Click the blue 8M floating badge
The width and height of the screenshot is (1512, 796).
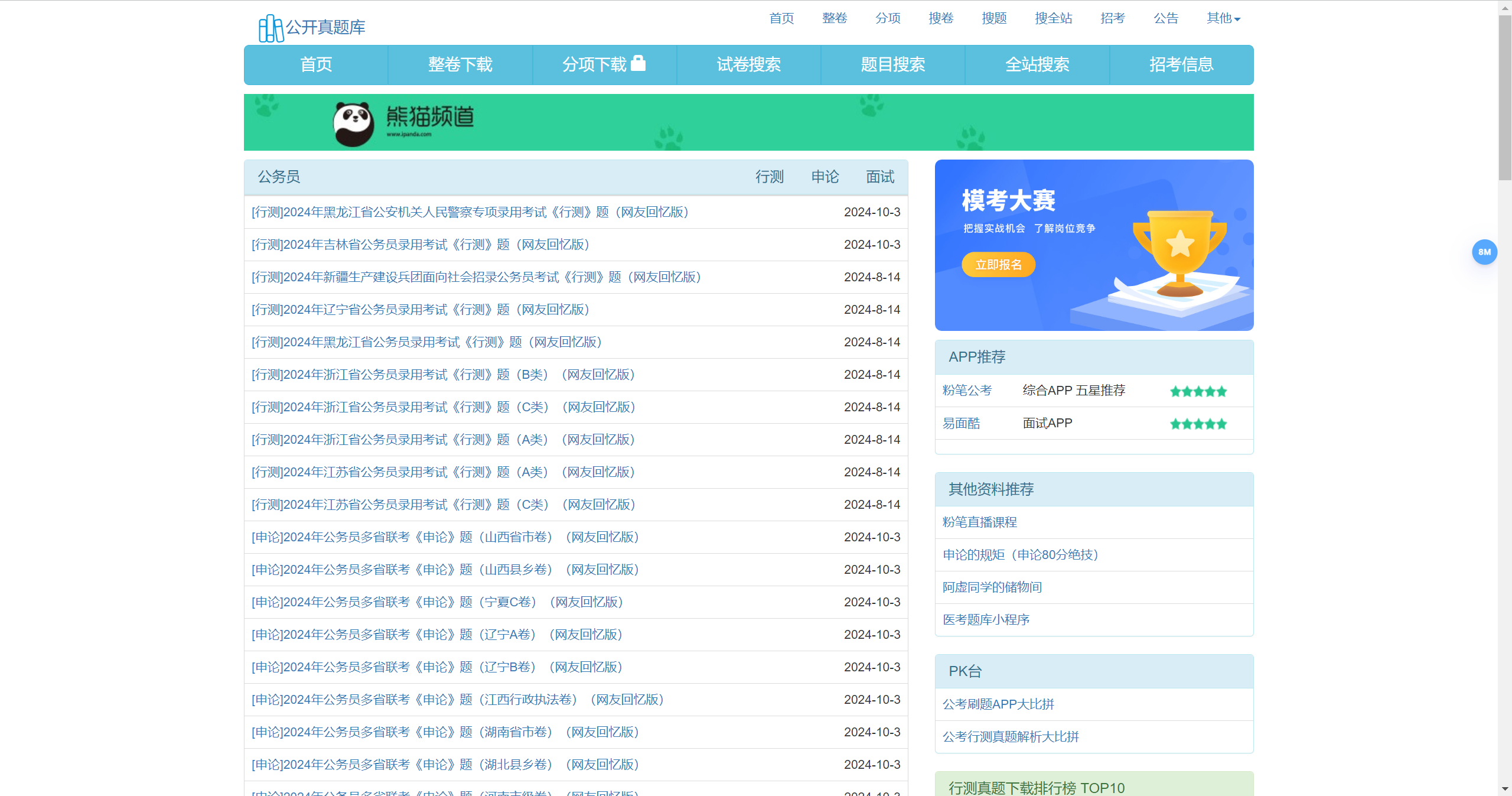click(x=1484, y=252)
